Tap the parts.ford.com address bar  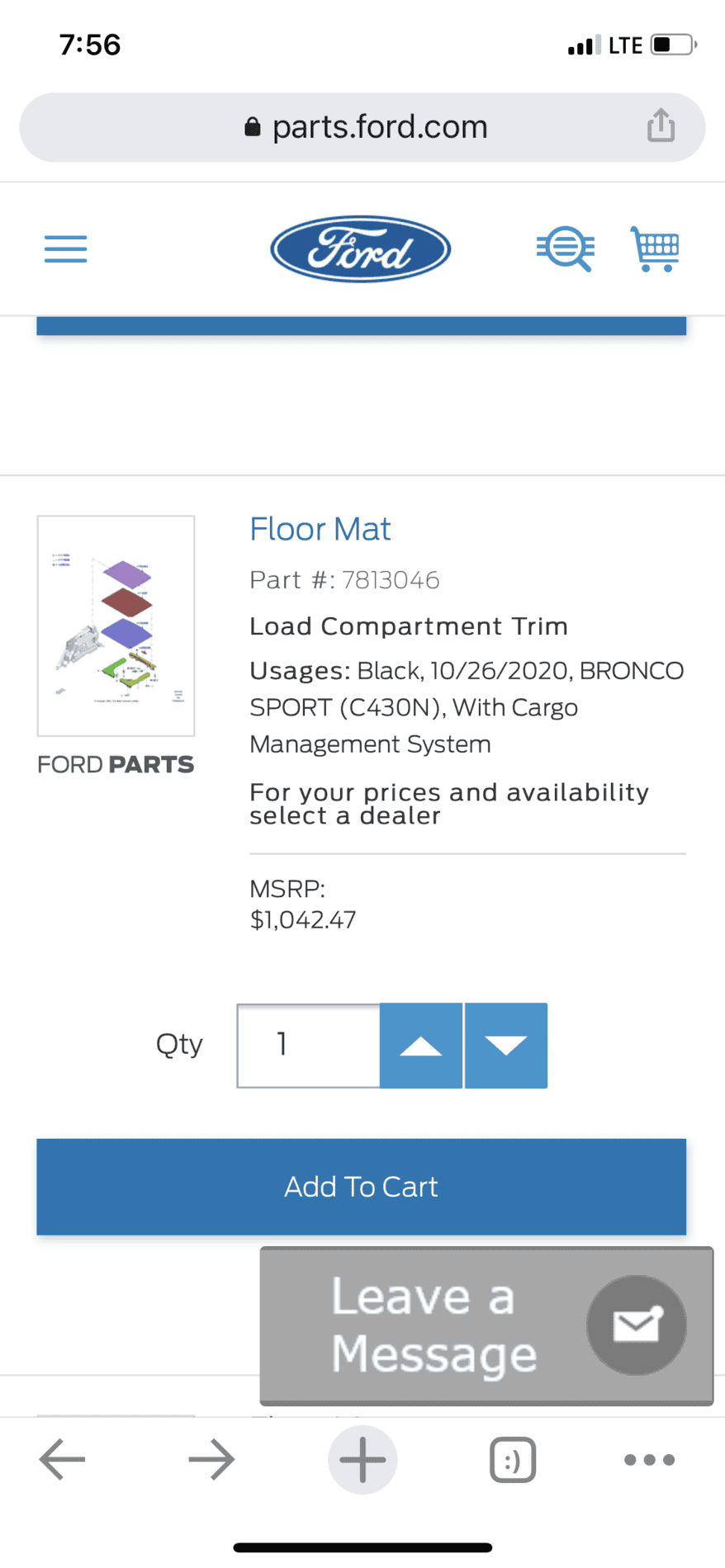pyautogui.click(x=361, y=126)
